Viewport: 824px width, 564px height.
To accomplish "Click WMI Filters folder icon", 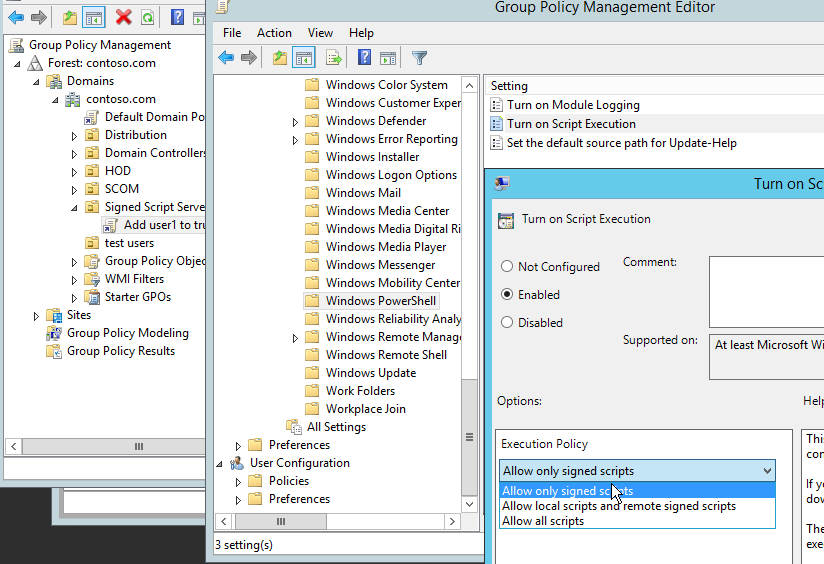I will pyautogui.click(x=92, y=279).
